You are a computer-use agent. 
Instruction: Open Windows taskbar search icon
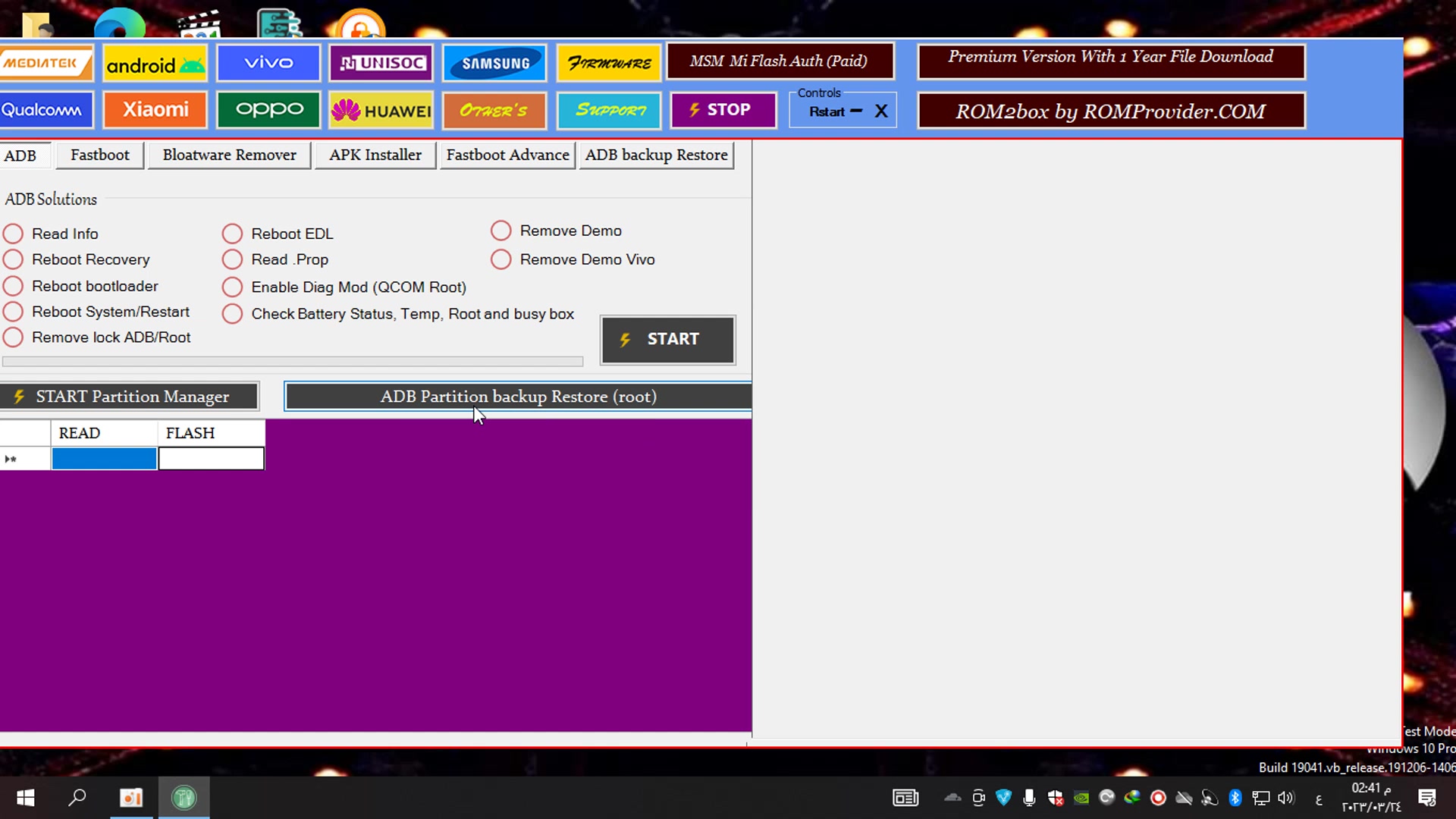[x=77, y=798]
